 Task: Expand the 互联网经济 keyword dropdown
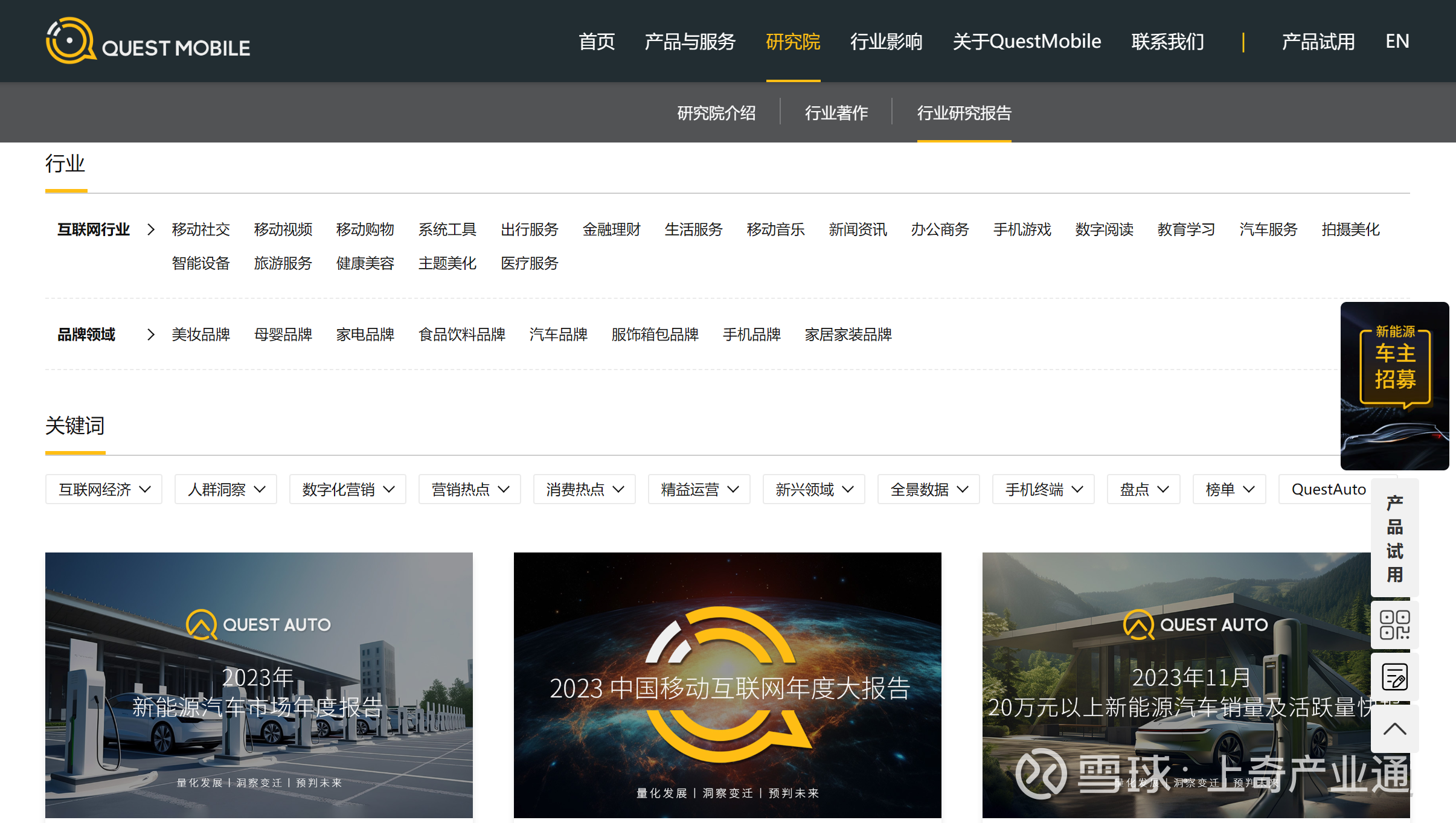tap(103, 489)
